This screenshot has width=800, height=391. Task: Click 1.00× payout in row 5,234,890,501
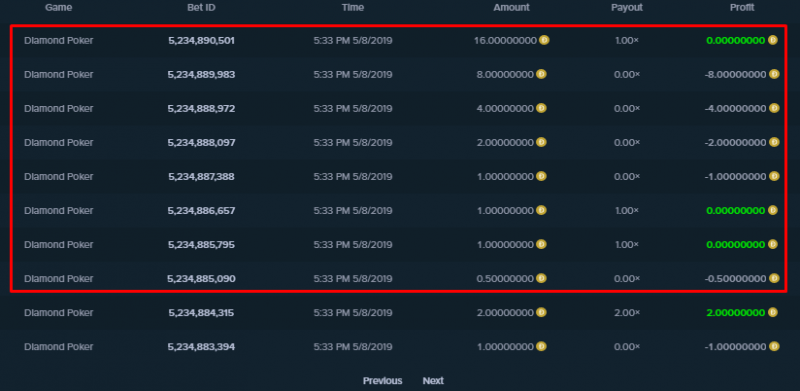pyautogui.click(x=627, y=40)
